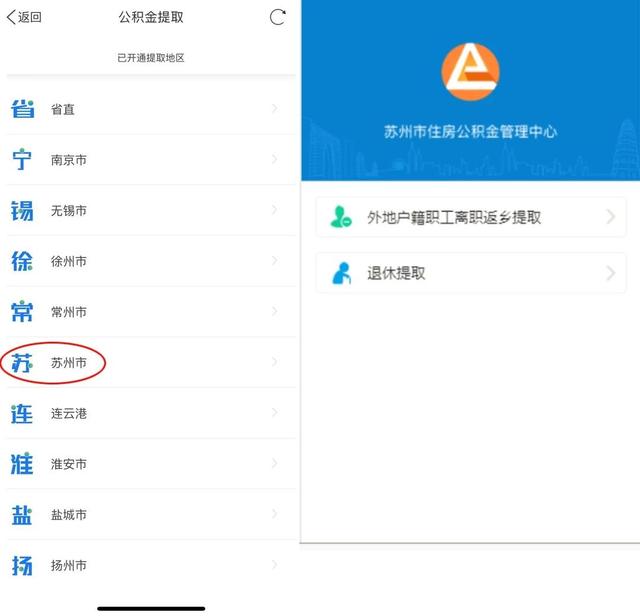
Task: Go back using the 返回 button
Action: click(24, 17)
